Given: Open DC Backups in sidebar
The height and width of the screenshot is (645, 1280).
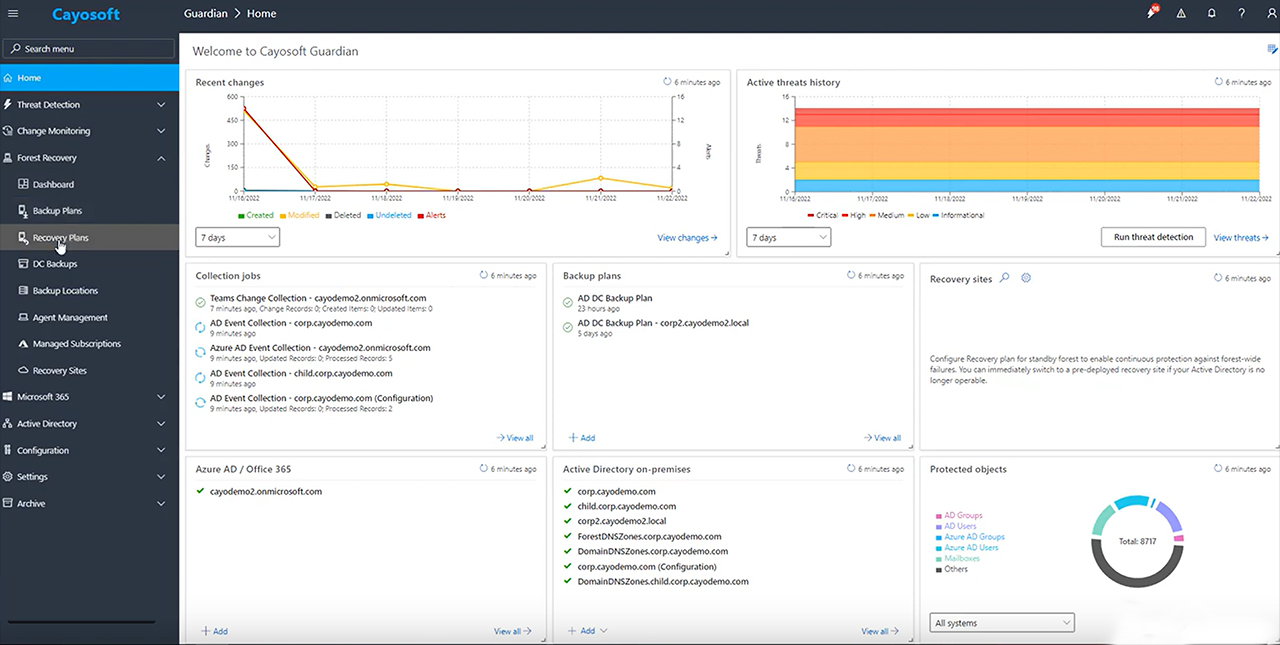Looking at the screenshot, I should click(90, 264).
